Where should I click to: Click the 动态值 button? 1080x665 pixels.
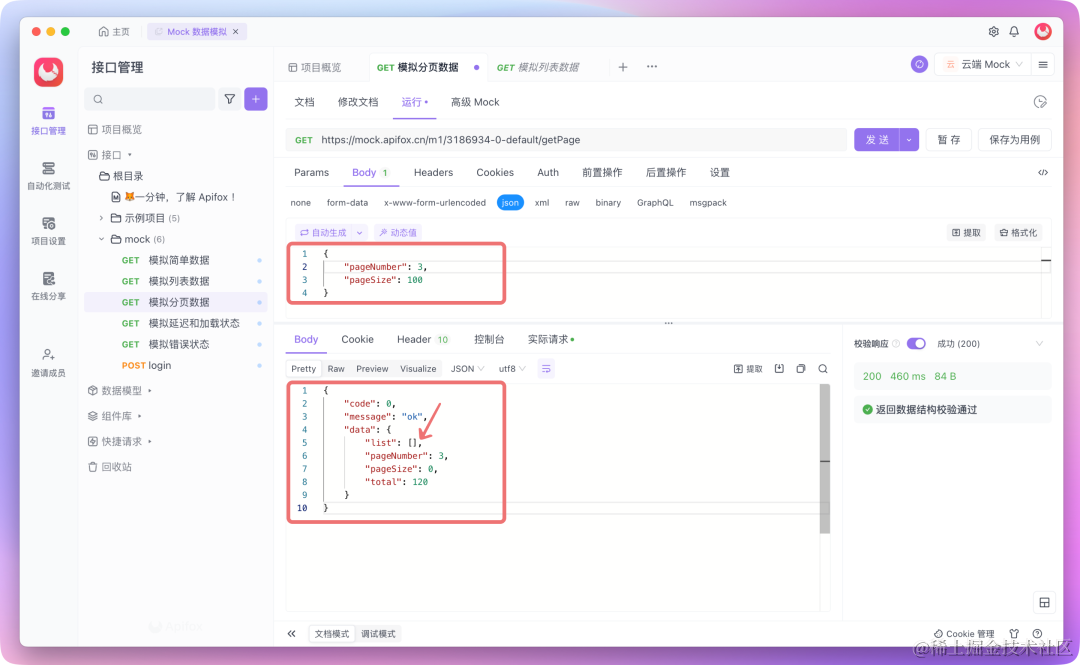click(397, 233)
